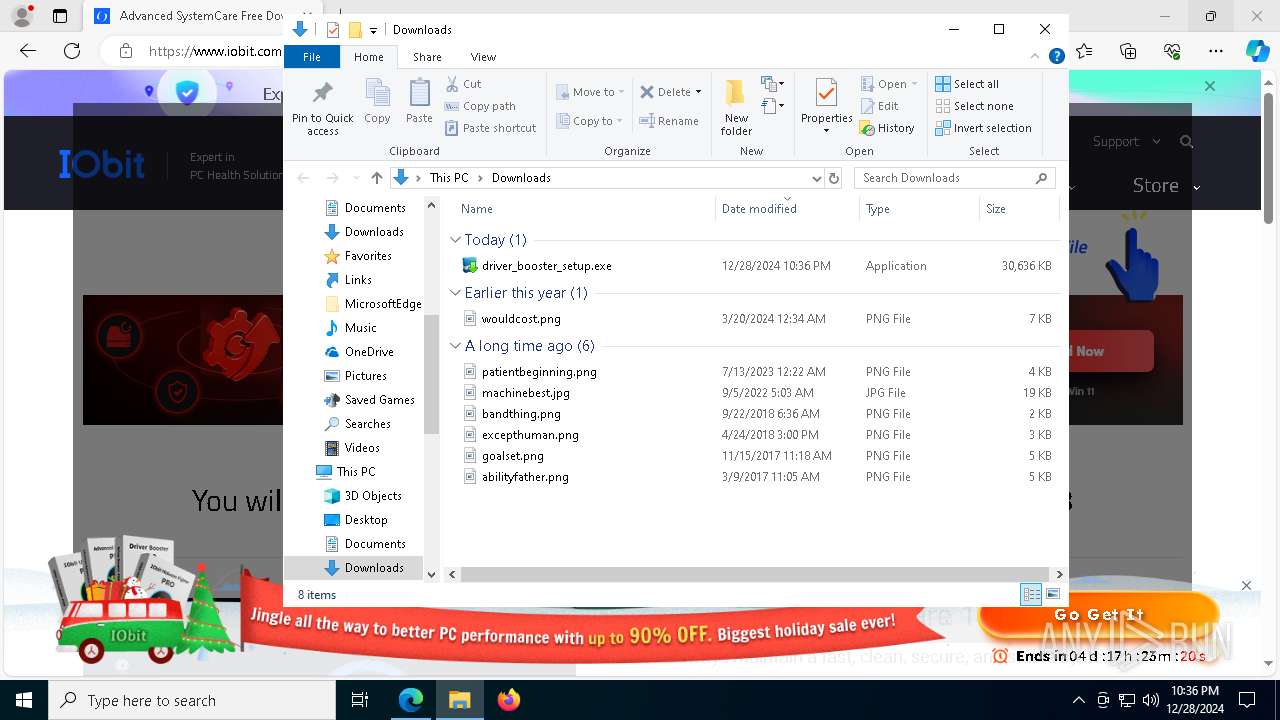Click Invert selection in ribbon
The image size is (1280, 720).
(x=983, y=128)
